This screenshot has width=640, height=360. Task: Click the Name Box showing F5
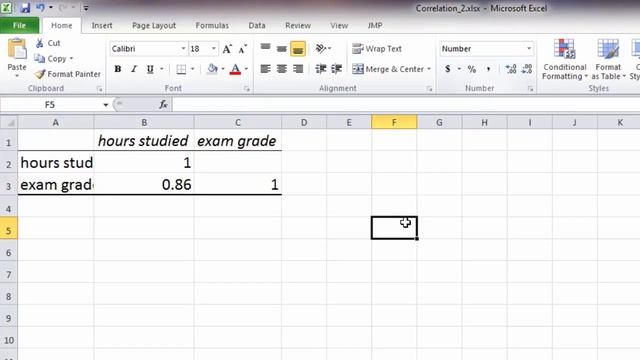(x=50, y=105)
